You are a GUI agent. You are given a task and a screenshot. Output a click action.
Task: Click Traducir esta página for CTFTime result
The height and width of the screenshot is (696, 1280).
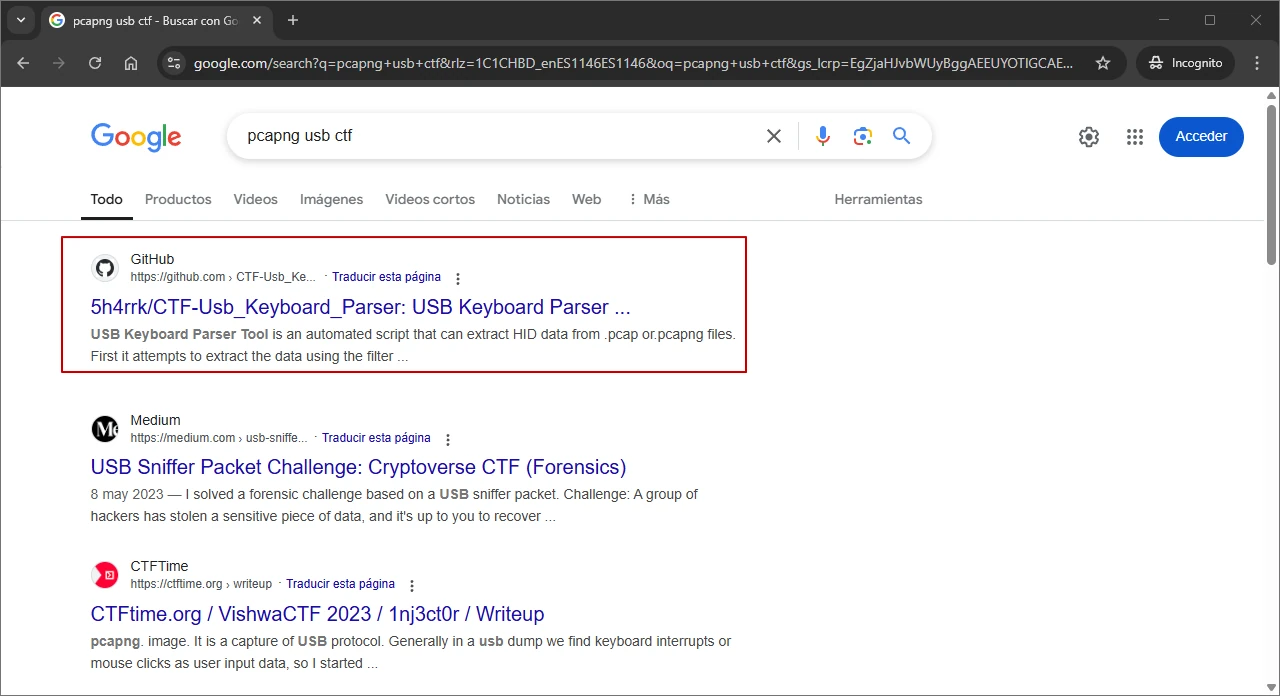[x=340, y=584]
